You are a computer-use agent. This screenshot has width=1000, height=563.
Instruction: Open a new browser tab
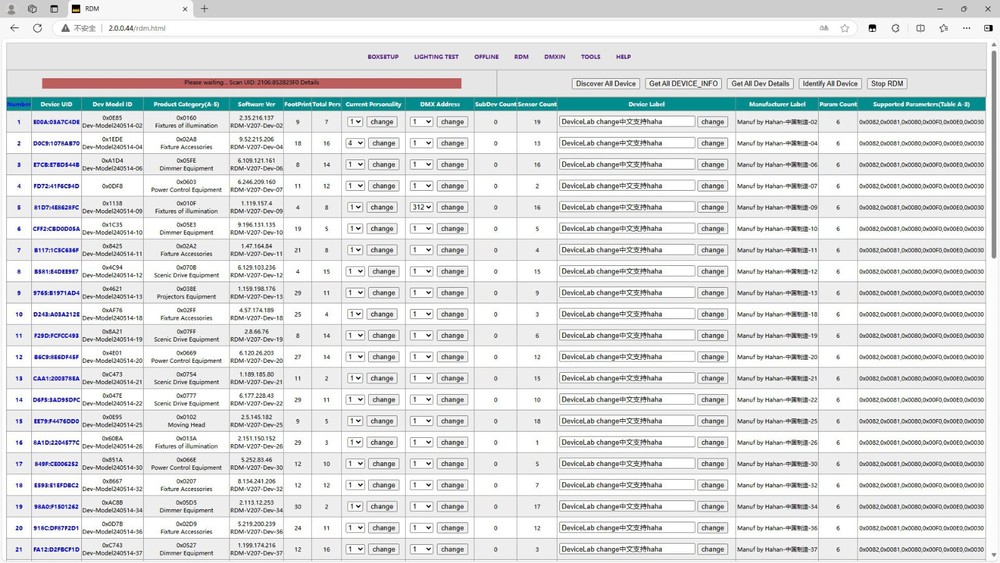click(204, 8)
